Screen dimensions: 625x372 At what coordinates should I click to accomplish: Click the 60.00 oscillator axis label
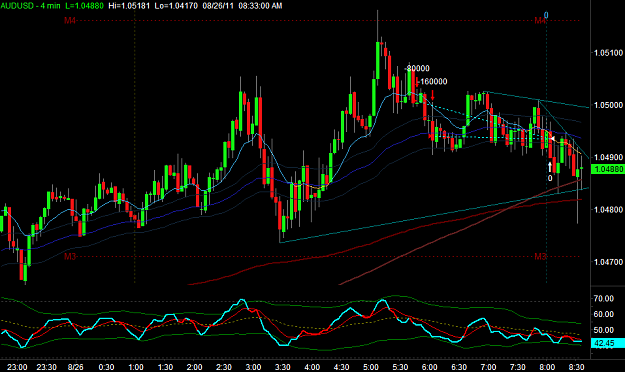point(603,314)
